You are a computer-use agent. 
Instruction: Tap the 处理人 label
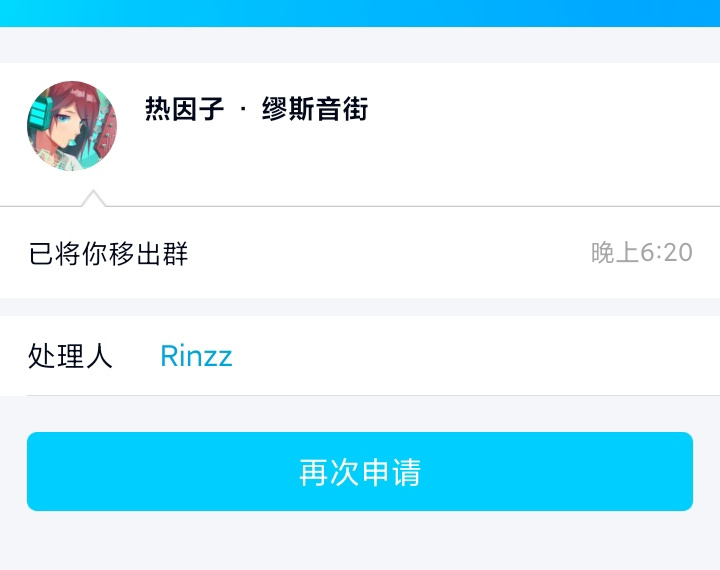[x=70, y=356]
